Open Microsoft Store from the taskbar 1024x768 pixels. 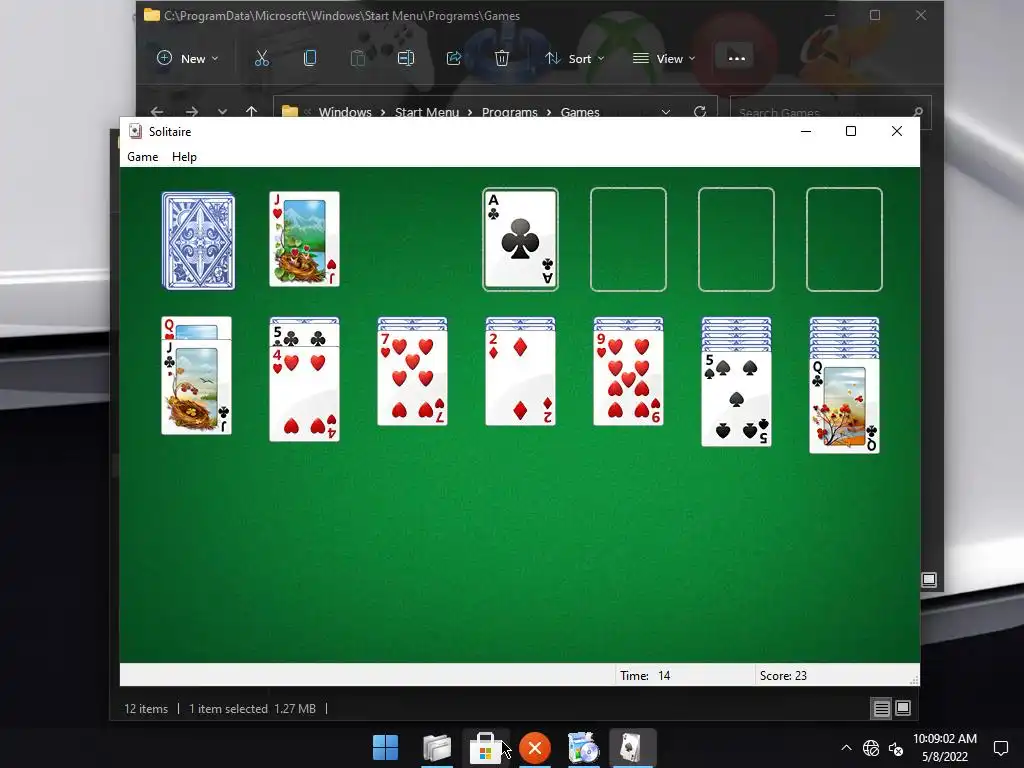485,748
